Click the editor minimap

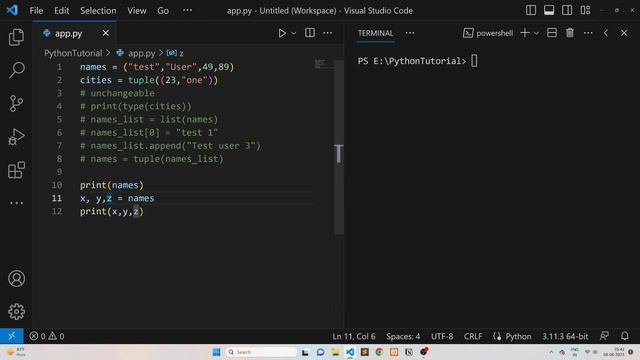coord(324,64)
